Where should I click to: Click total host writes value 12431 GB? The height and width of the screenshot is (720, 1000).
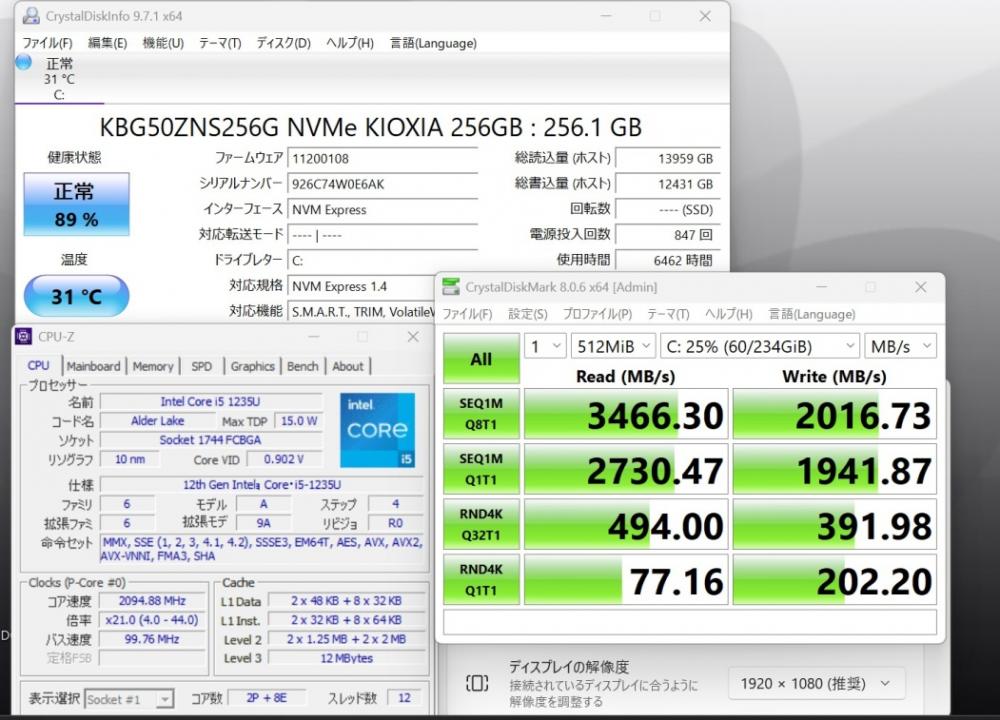click(x=668, y=184)
